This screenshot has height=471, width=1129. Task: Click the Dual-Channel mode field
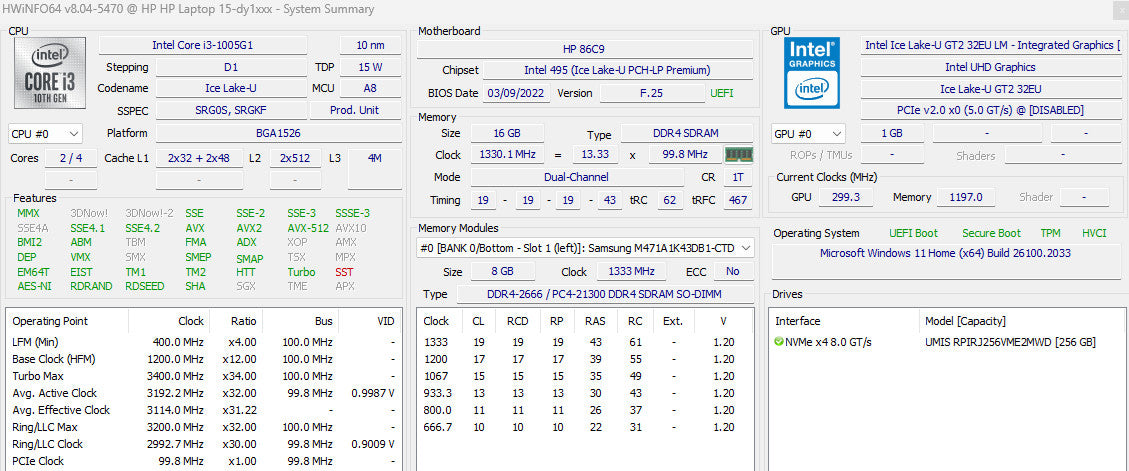pos(577,177)
